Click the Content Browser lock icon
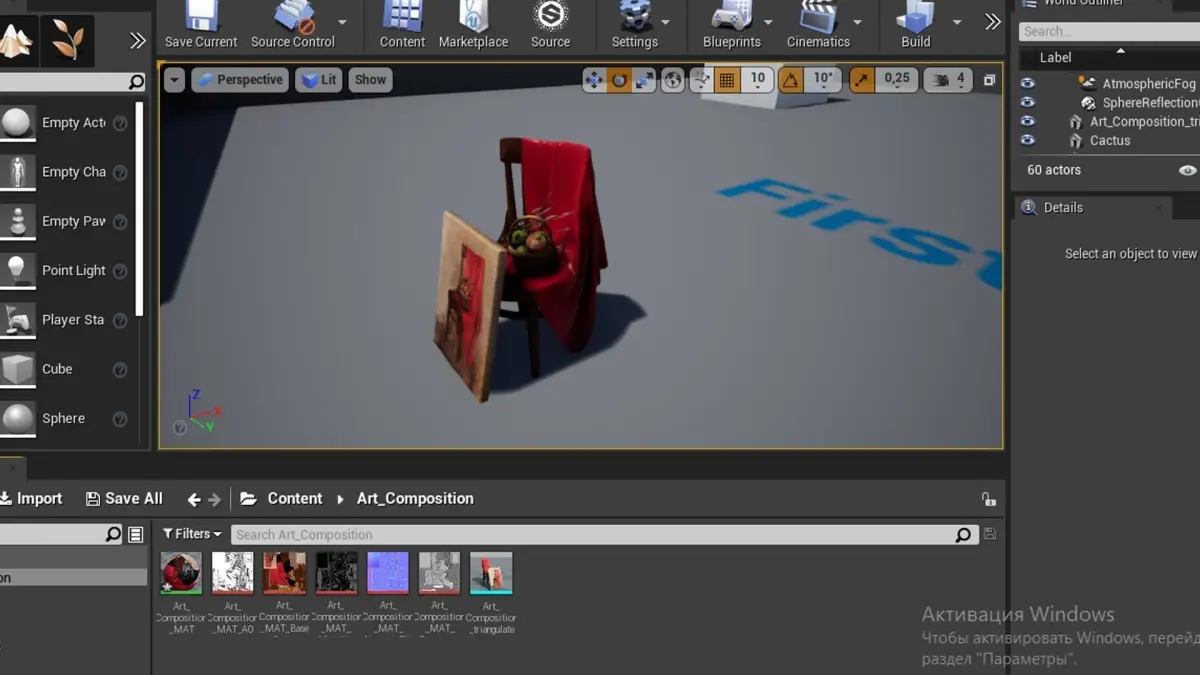The width and height of the screenshot is (1200, 675). (988, 499)
